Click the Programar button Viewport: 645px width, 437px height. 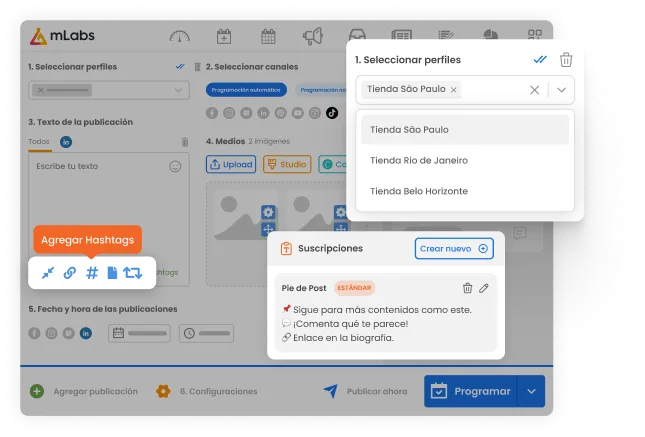472,391
